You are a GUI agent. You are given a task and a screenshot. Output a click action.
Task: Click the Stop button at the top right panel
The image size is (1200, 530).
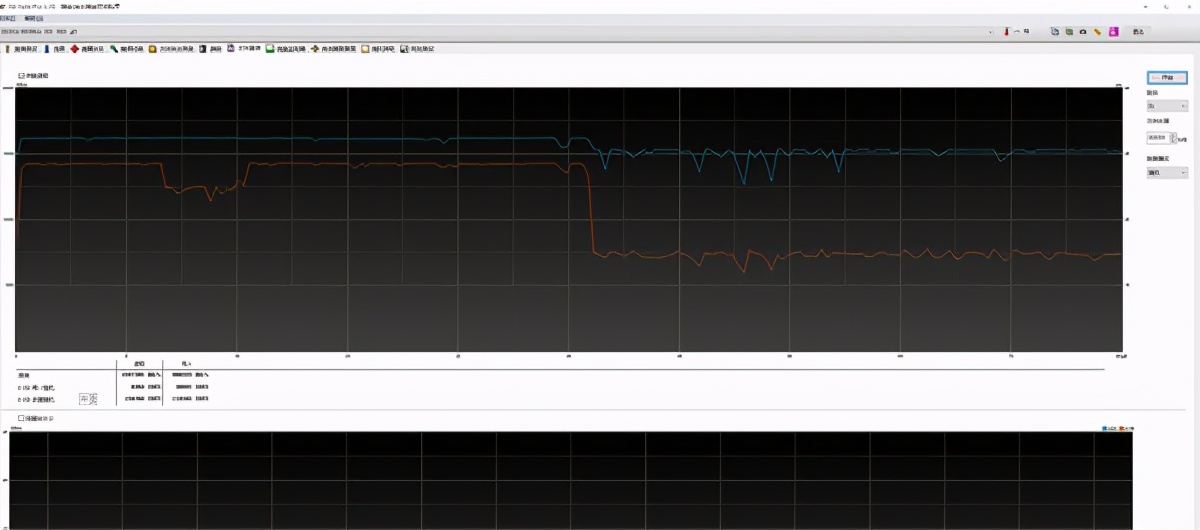(x=1167, y=77)
